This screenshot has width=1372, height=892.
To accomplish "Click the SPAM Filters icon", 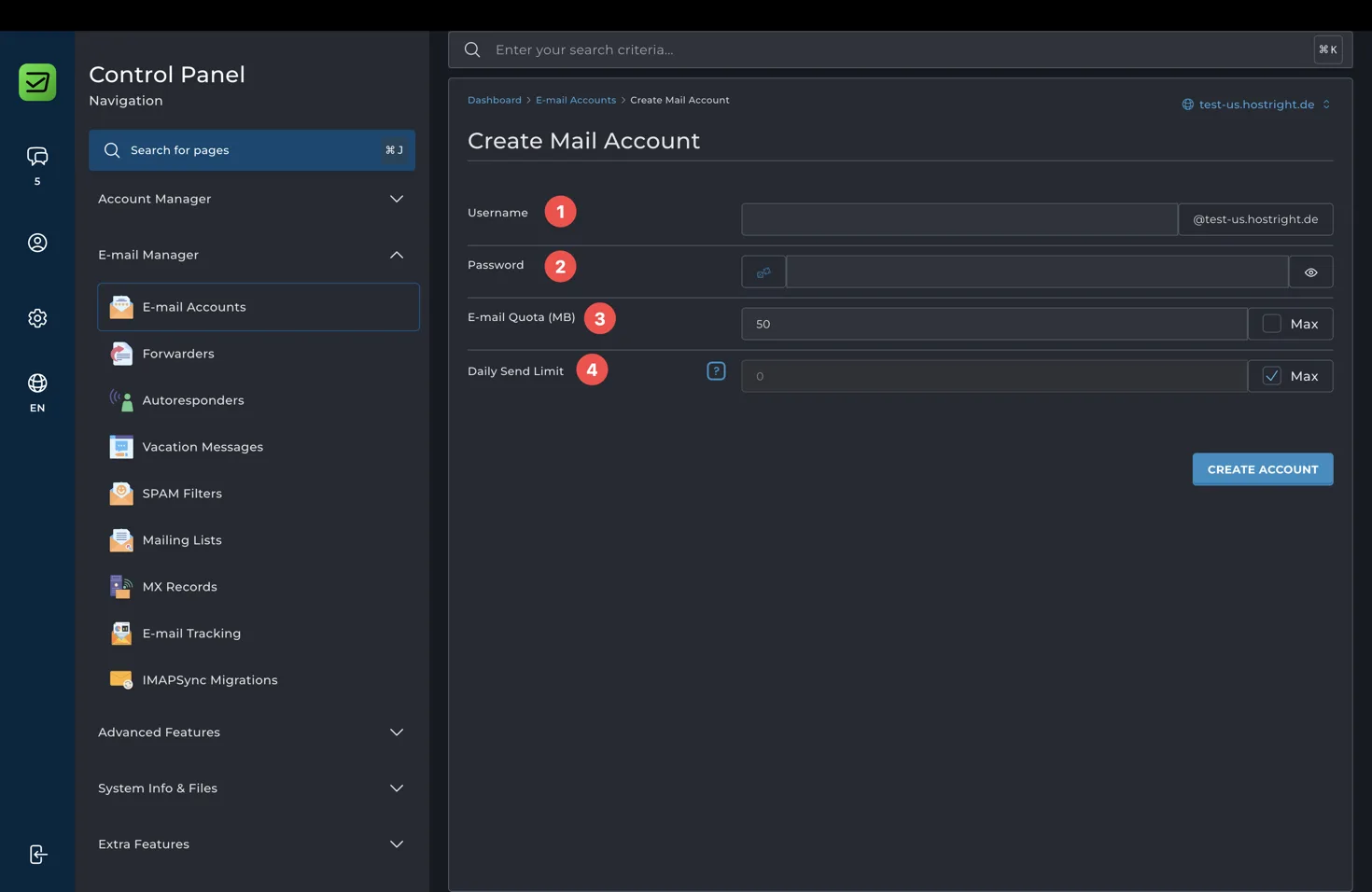I will [x=121, y=494].
